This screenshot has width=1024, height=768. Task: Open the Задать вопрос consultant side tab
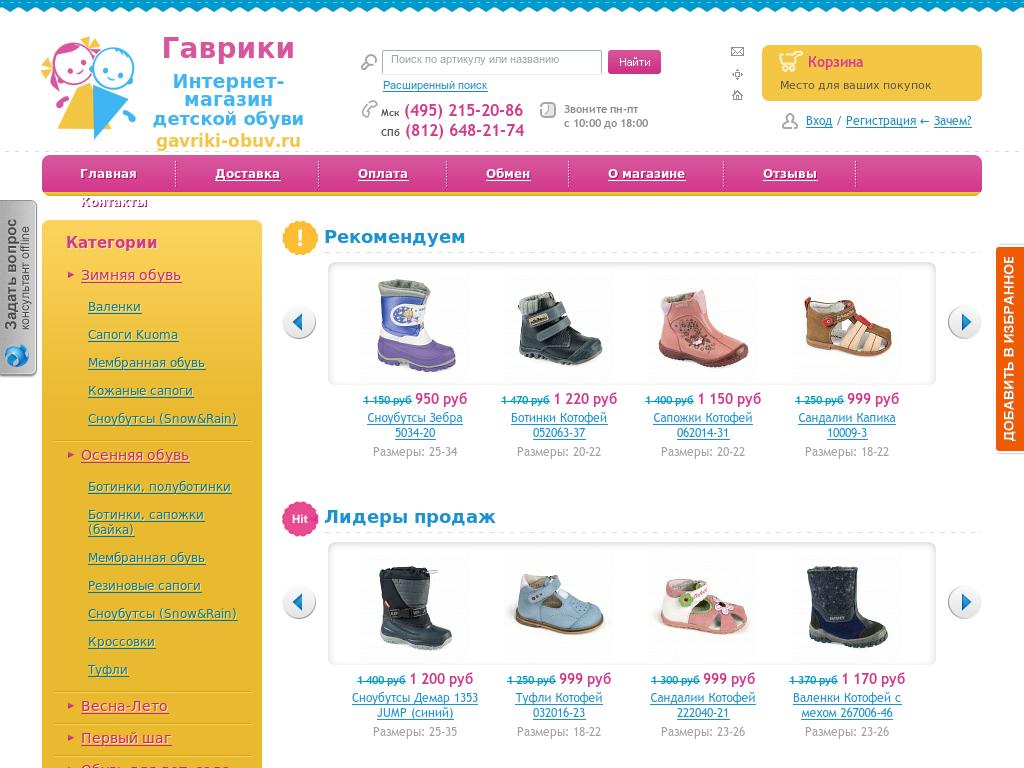click(18, 288)
